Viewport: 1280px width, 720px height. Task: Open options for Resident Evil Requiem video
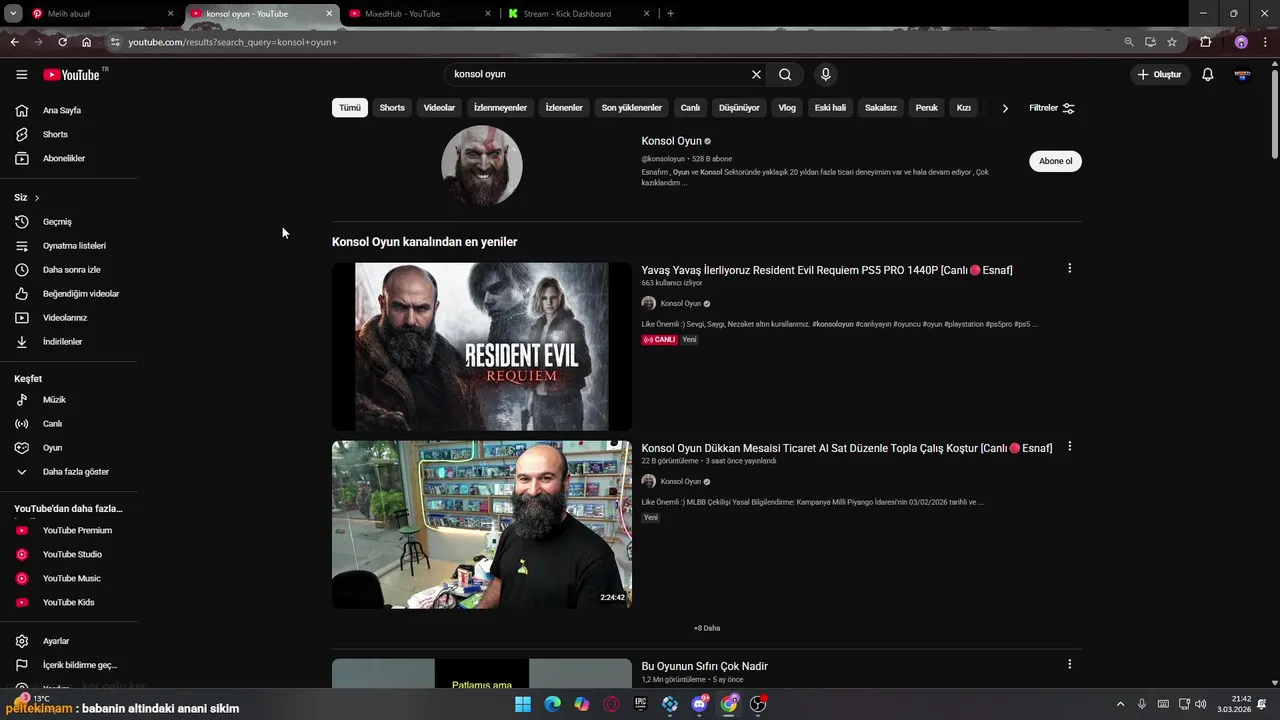pyautogui.click(x=1069, y=268)
